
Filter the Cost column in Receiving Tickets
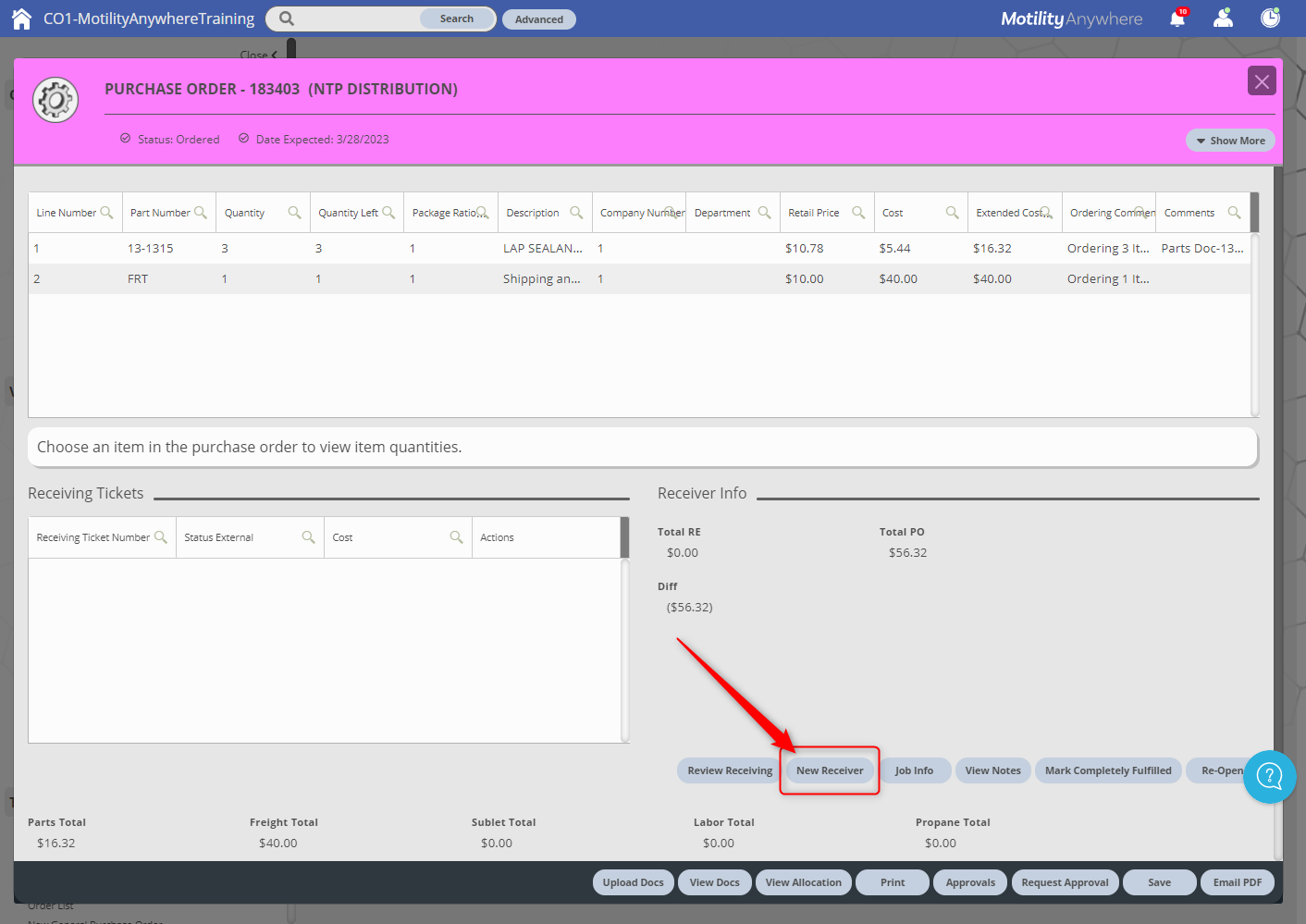457,537
